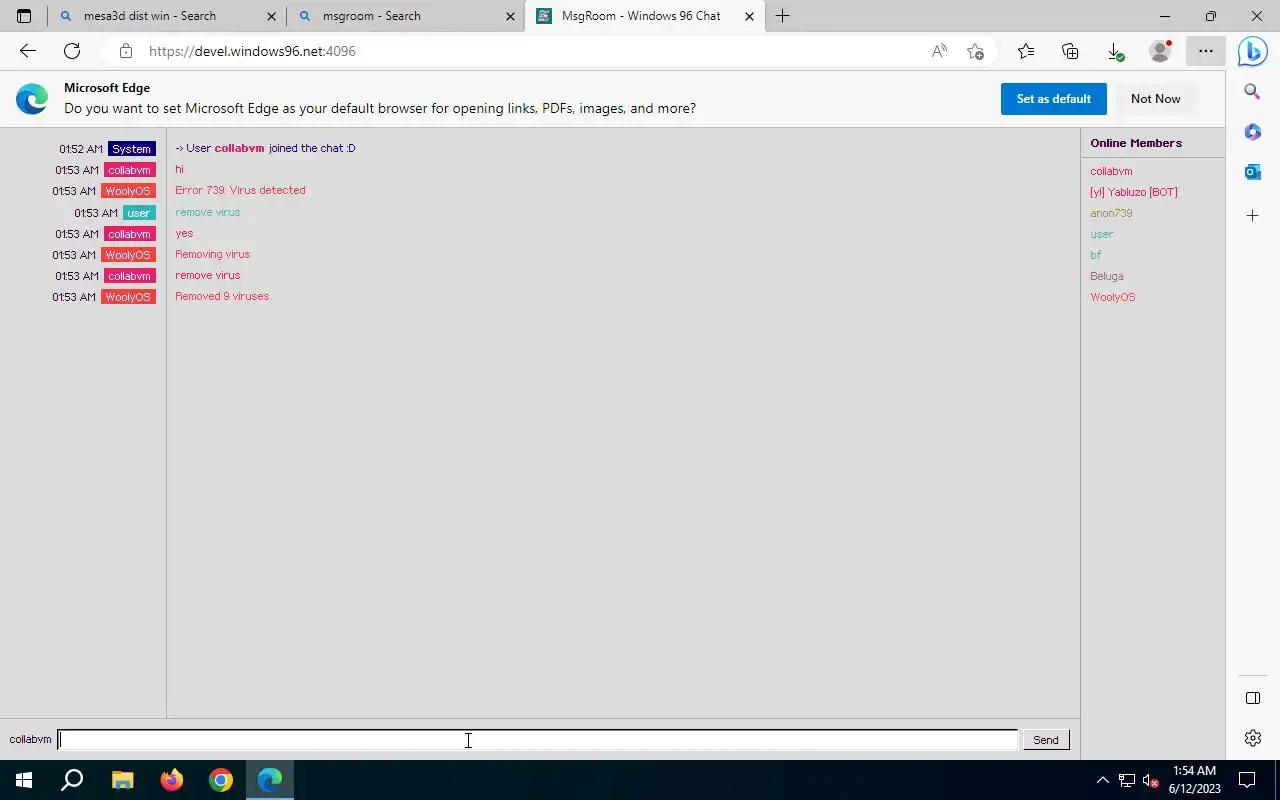Click the collabvm joined chat notice
1280x800 pixels.
265,148
